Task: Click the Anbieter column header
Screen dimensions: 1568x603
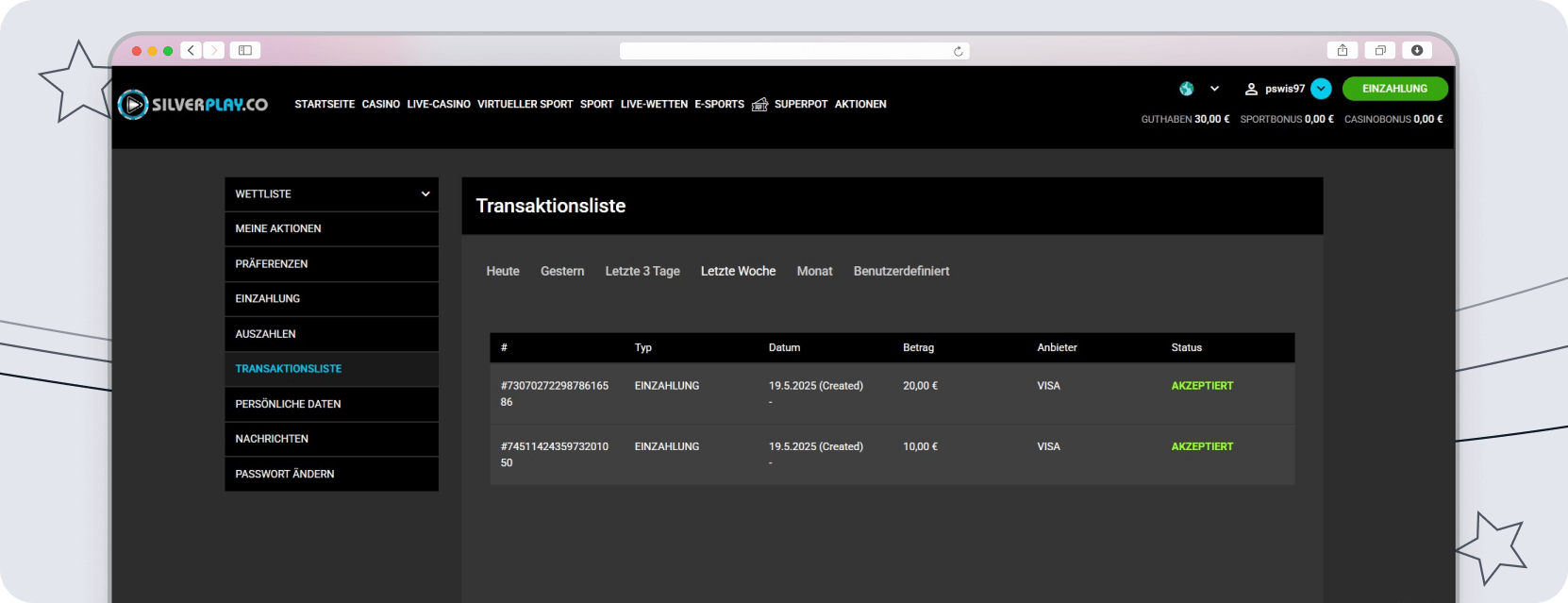Action: tap(1057, 347)
